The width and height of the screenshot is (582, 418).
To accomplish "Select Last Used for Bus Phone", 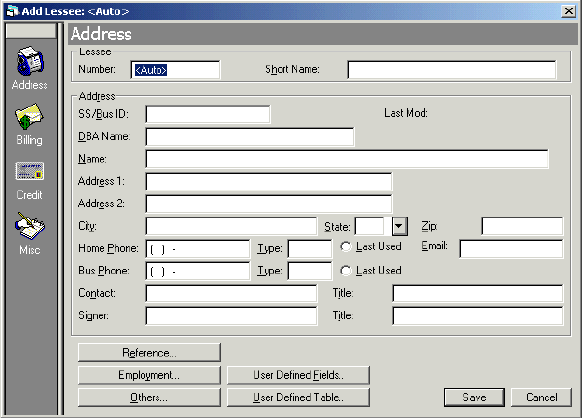I will 346,271.
